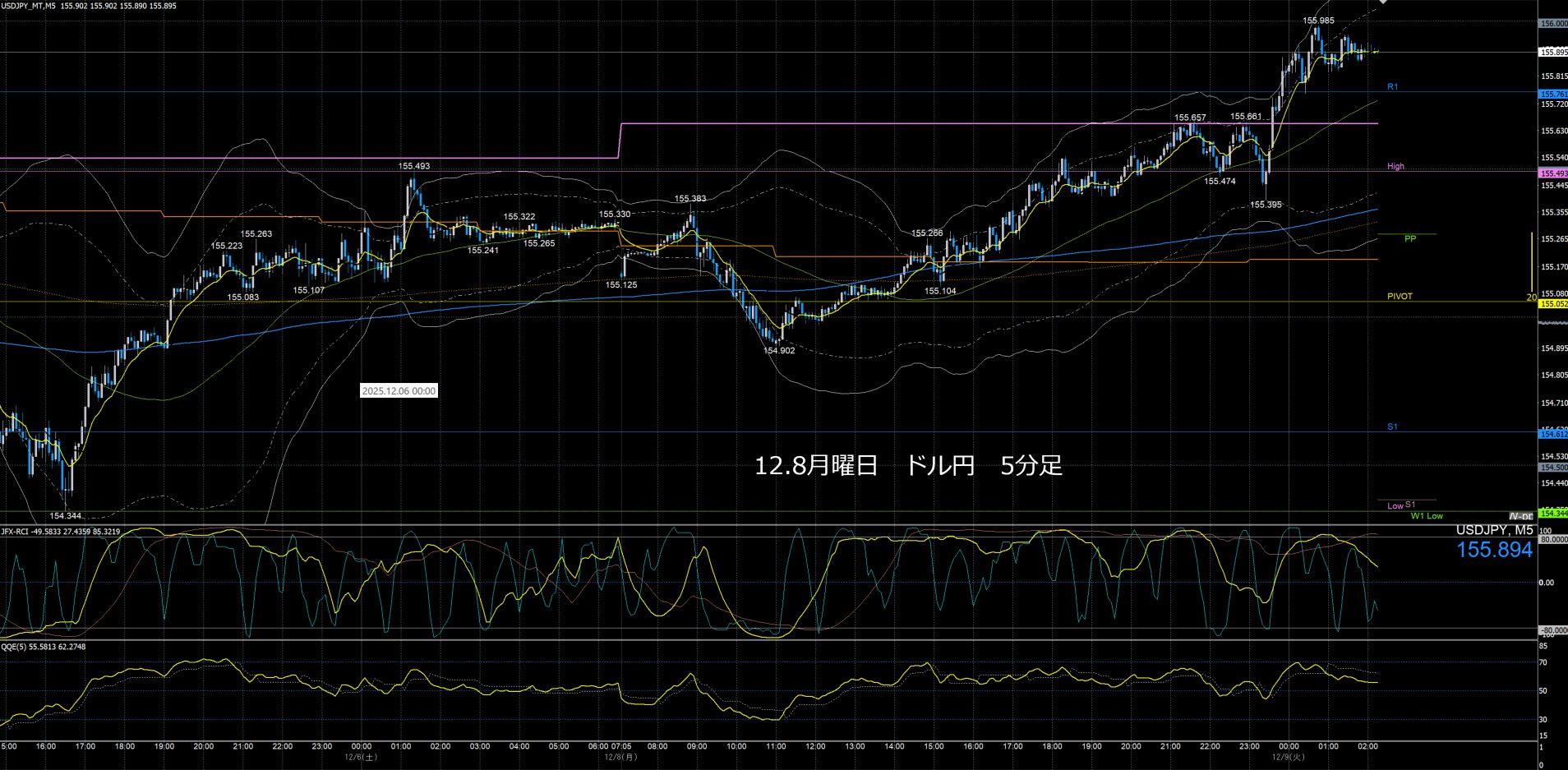Click the pink 155.493 price axis tag
The height and width of the screenshot is (770, 1568).
1552,174
